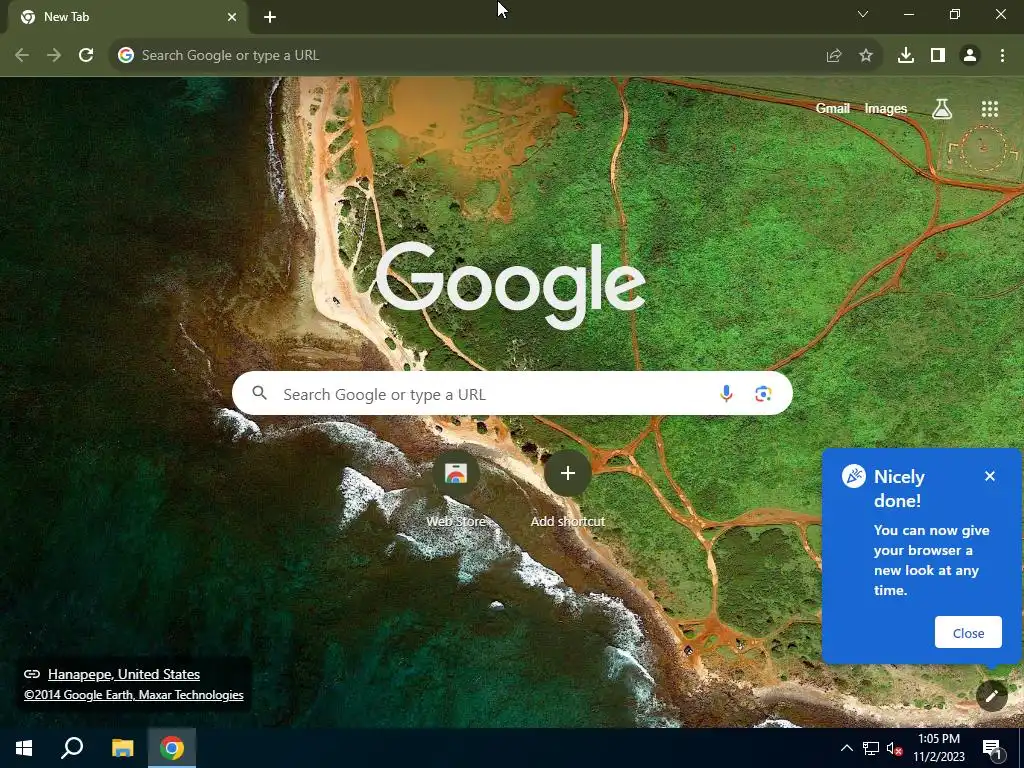Toggle the side panel icon
The height and width of the screenshot is (768, 1024).
click(938, 56)
